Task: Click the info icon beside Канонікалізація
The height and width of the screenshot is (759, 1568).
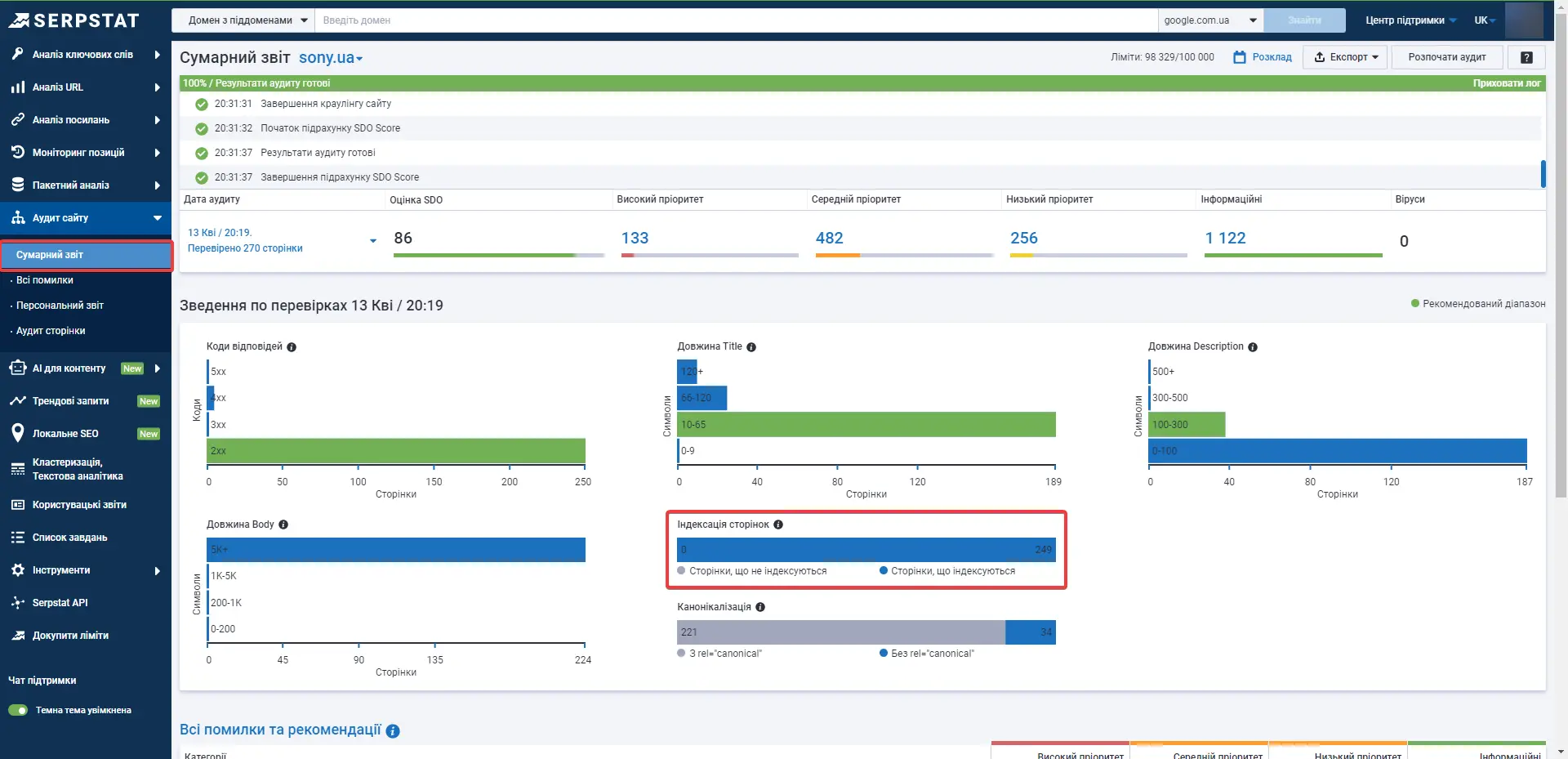Action: click(x=760, y=607)
